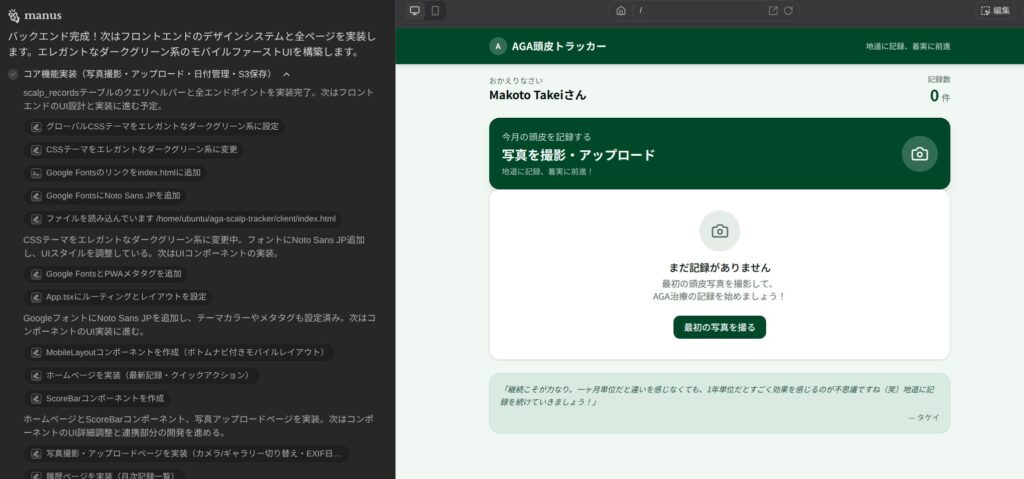Click the round A avatar logo
This screenshot has height=479, width=1024.
click(x=498, y=46)
